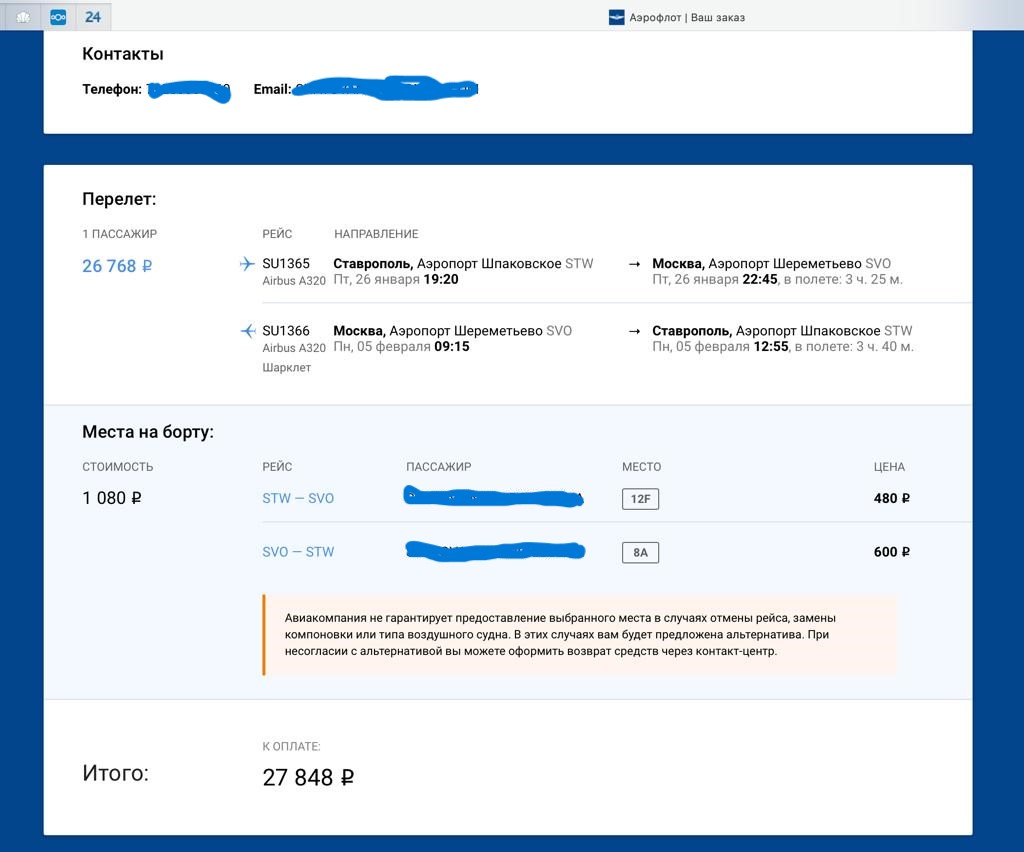
Task: Click the 600 ₽ seat price
Action: 891,552
